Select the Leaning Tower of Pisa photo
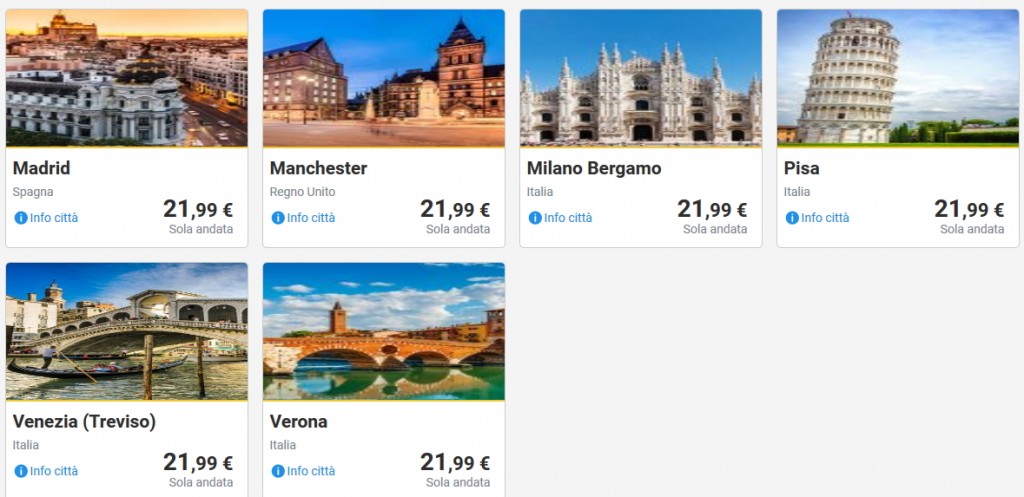The height and width of the screenshot is (497, 1024). click(x=898, y=78)
